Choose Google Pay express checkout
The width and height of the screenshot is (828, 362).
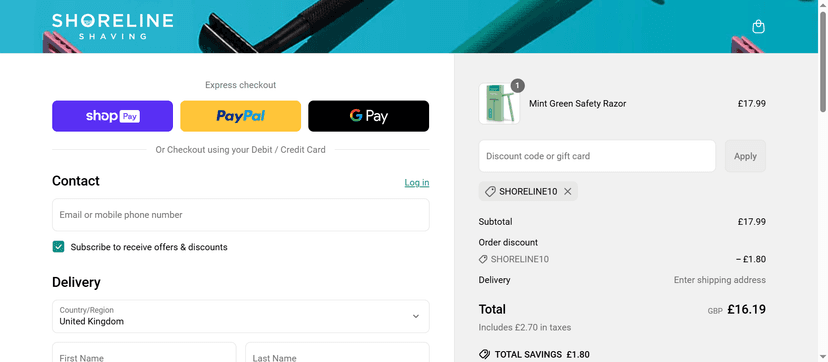(369, 116)
